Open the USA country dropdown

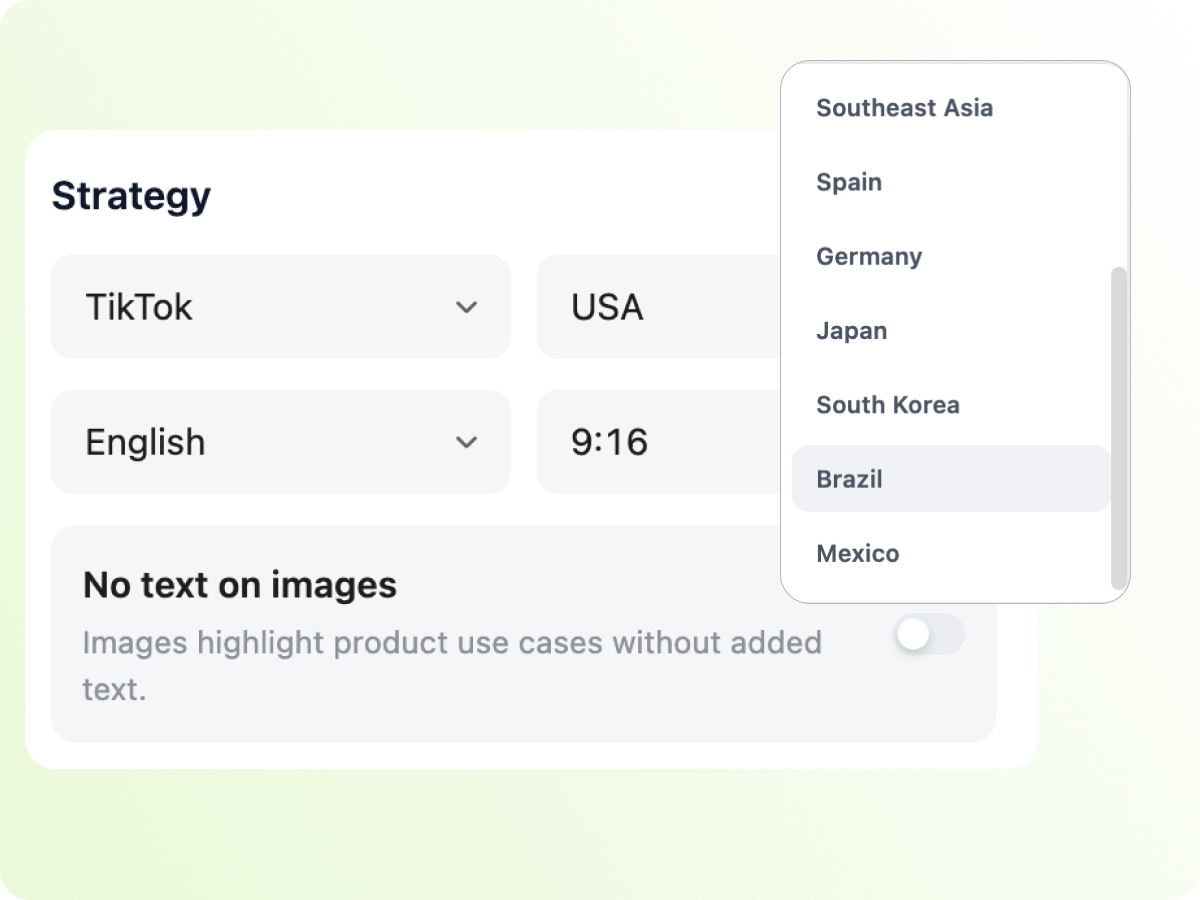pyautogui.click(x=659, y=307)
